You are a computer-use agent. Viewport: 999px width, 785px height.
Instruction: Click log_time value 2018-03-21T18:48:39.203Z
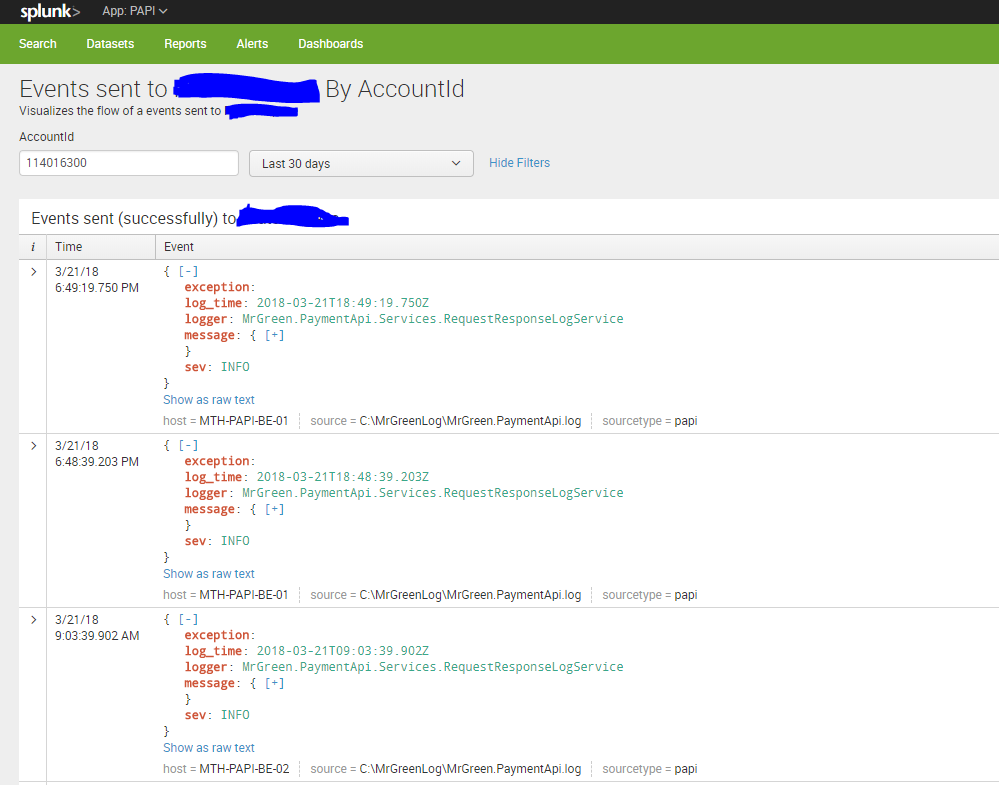(x=343, y=477)
